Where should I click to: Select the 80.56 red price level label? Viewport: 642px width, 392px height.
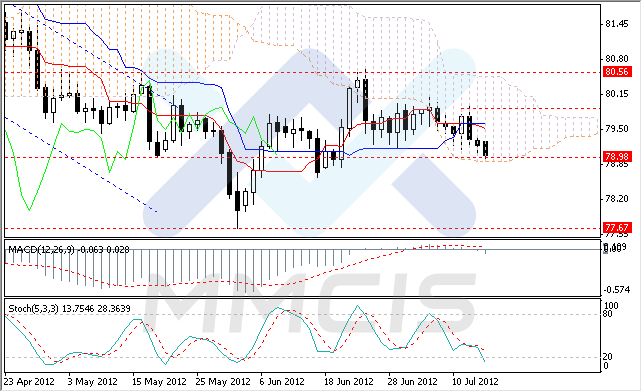pos(617,72)
